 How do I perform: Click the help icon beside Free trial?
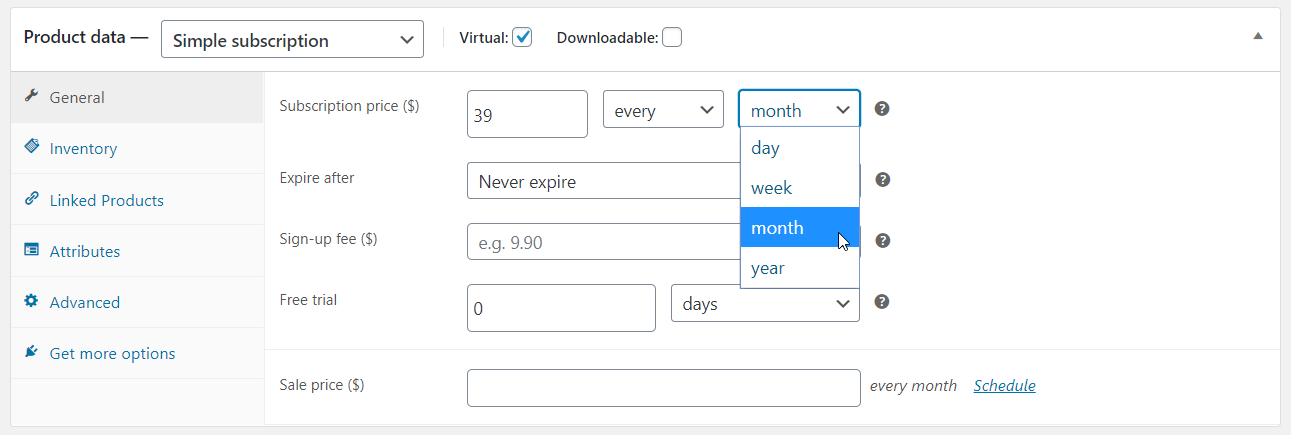pos(882,302)
